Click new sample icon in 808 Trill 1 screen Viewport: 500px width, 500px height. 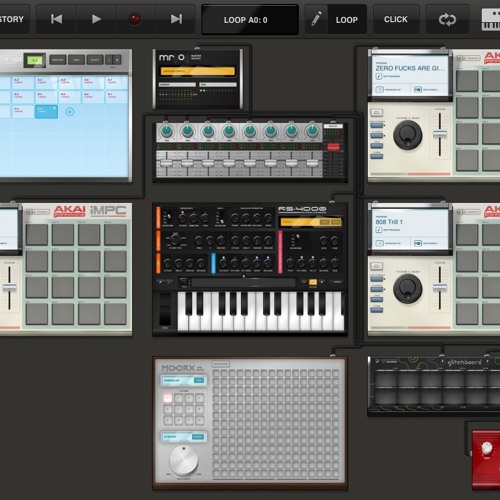point(418,243)
